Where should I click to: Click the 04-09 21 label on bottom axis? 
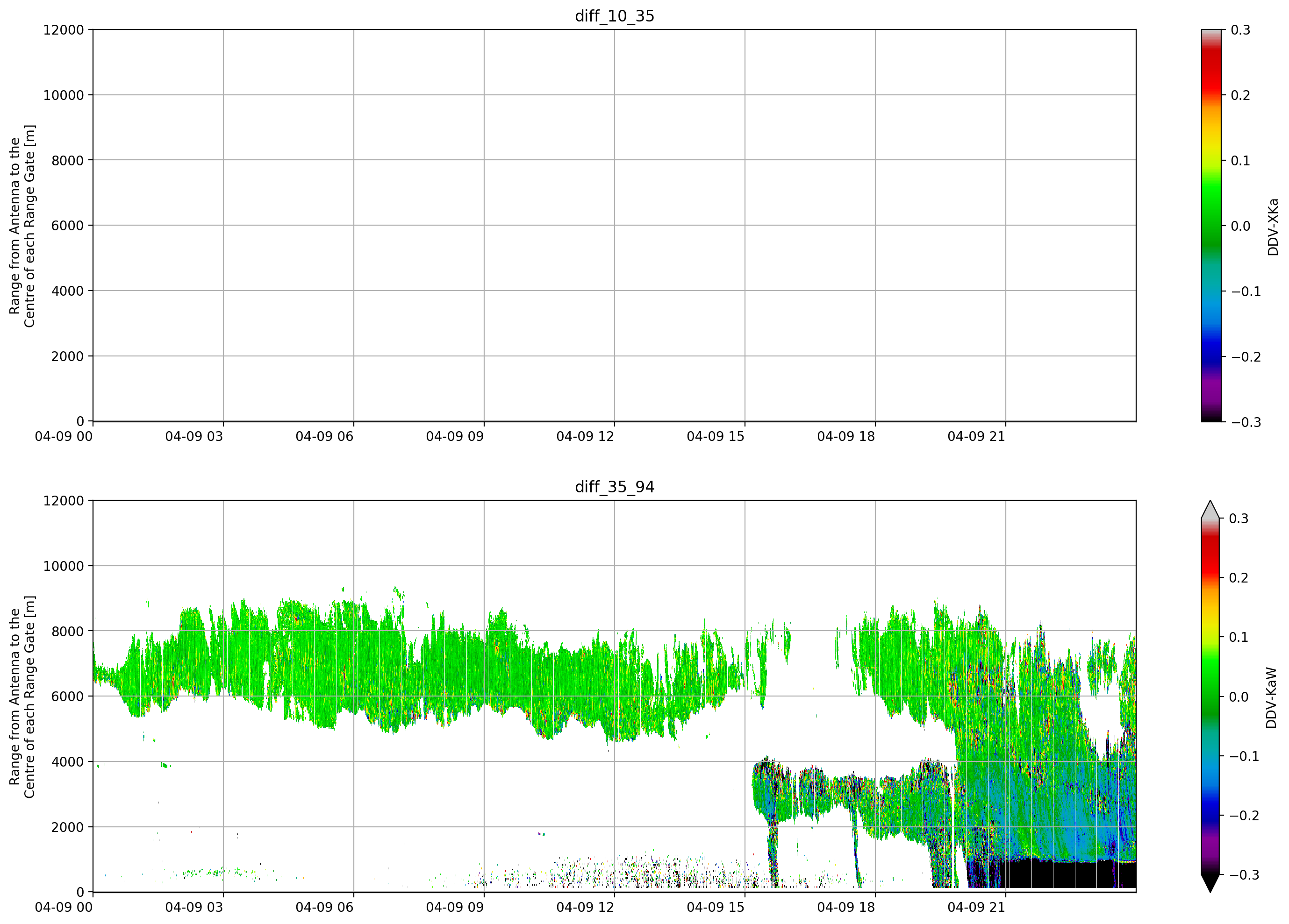pyautogui.click(x=976, y=907)
